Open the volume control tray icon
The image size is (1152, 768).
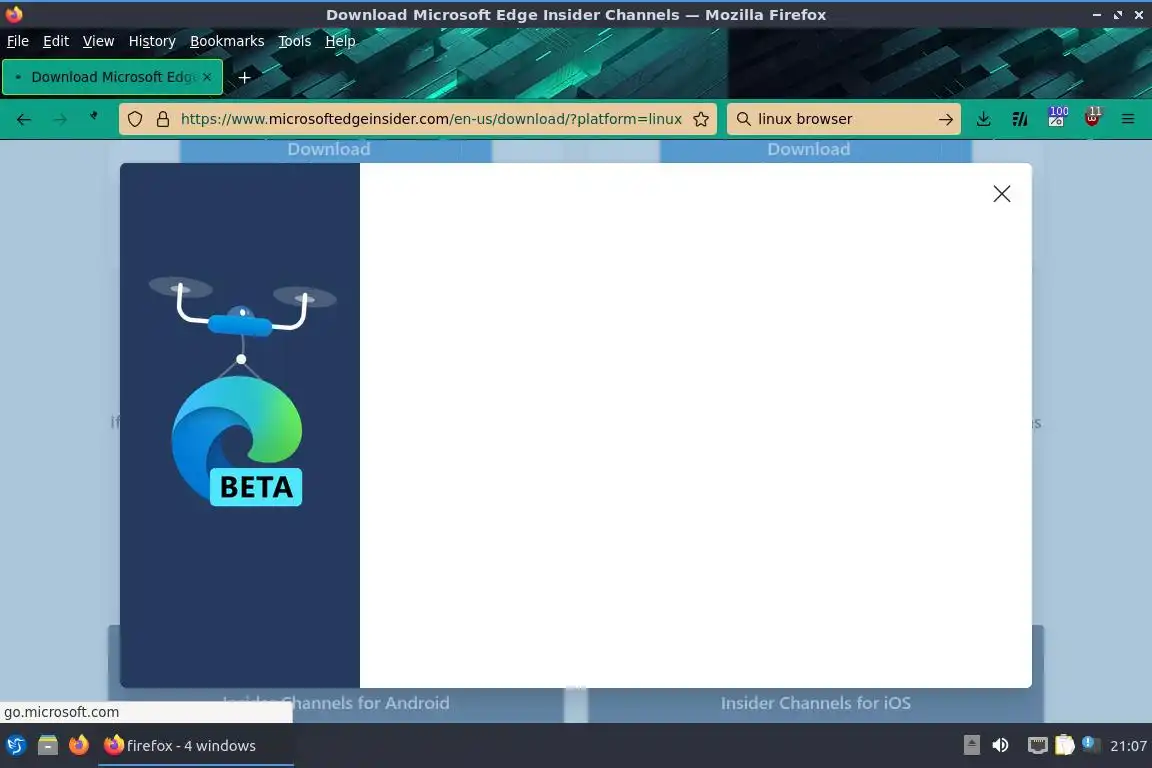[1001, 745]
